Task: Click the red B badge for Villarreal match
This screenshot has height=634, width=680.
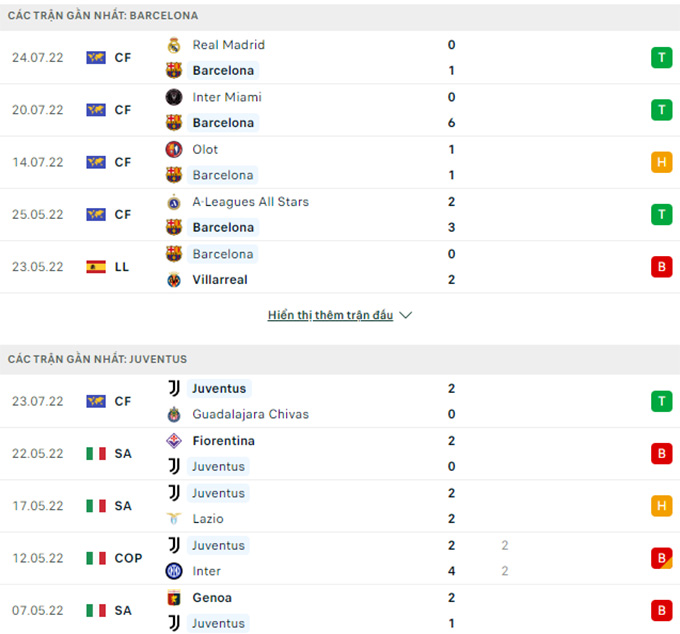Action: coord(661,267)
